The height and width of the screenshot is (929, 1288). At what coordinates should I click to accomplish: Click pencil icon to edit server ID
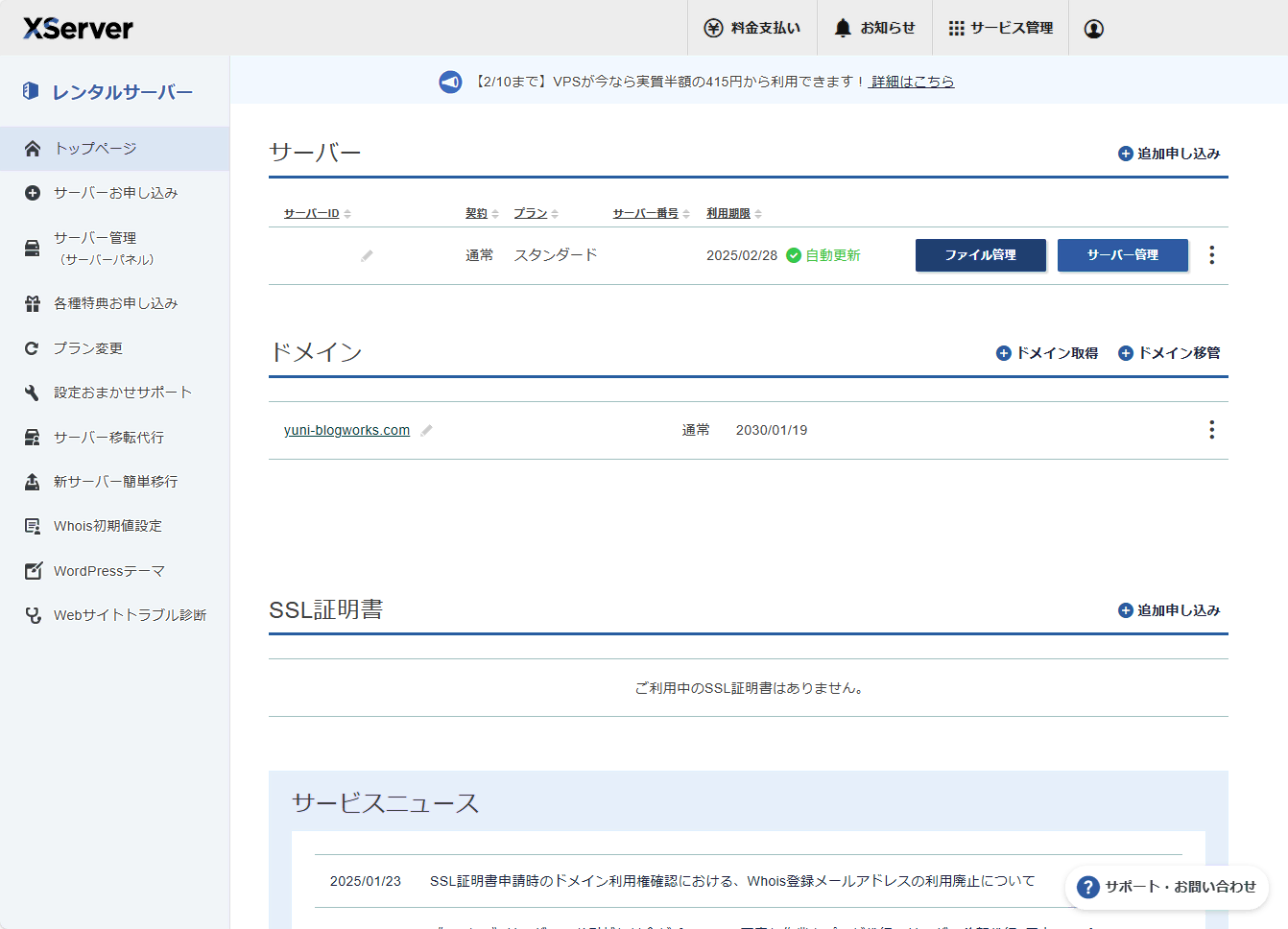[x=367, y=255]
